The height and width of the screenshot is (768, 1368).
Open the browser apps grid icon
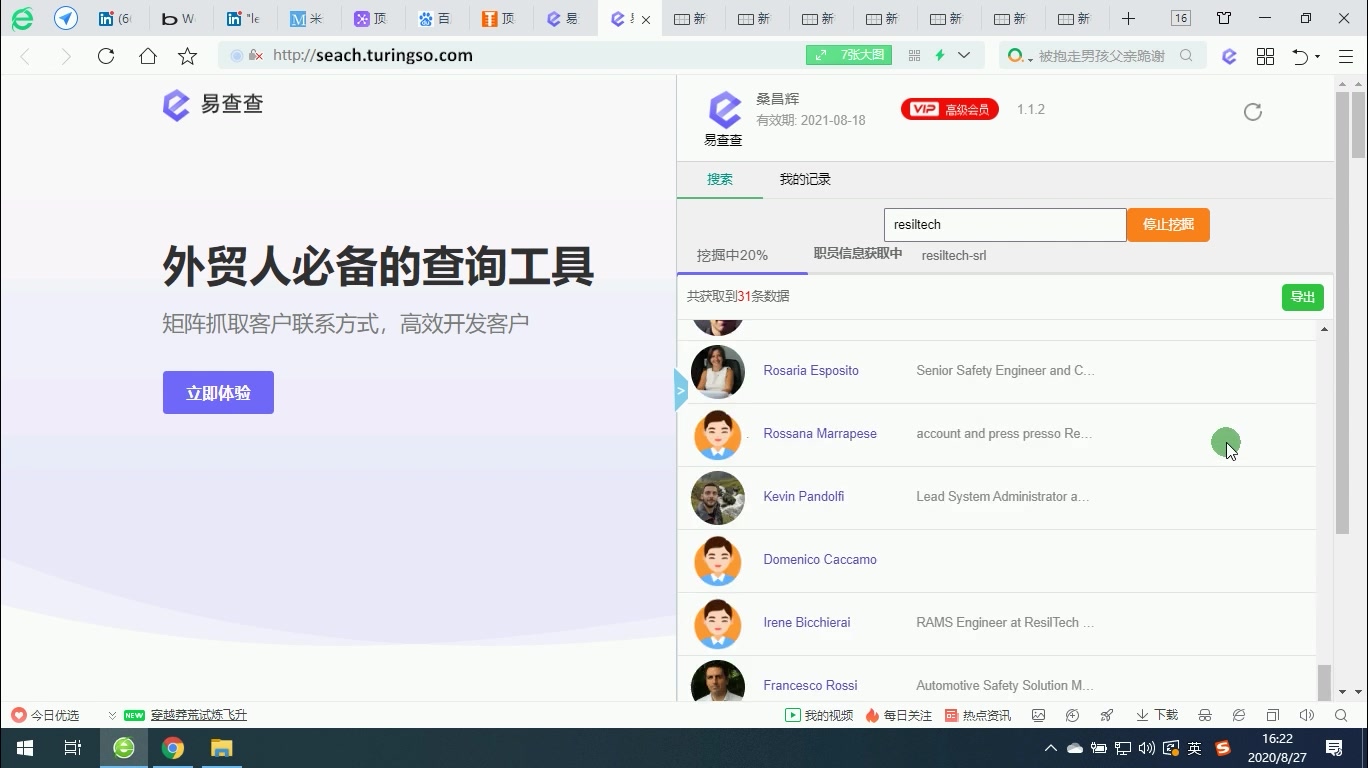tap(1265, 56)
